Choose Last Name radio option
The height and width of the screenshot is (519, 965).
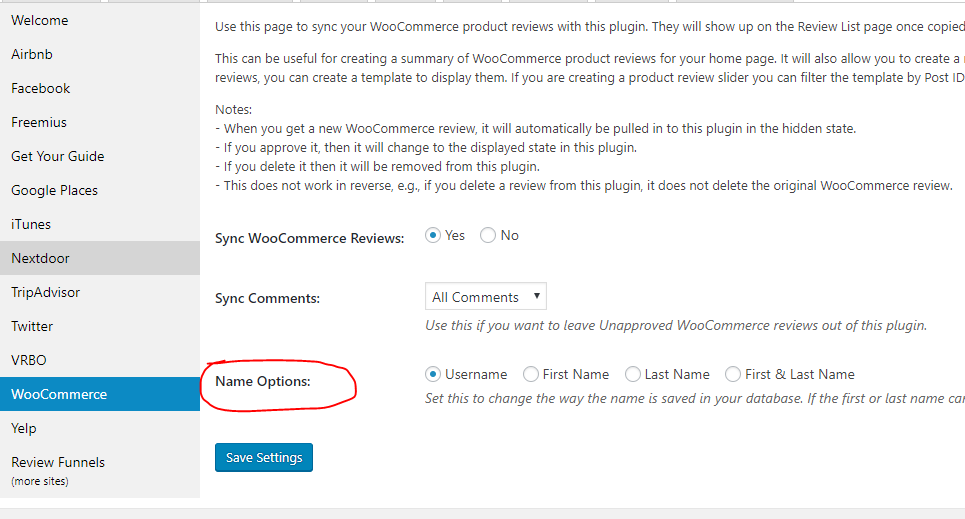pos(633,374)
